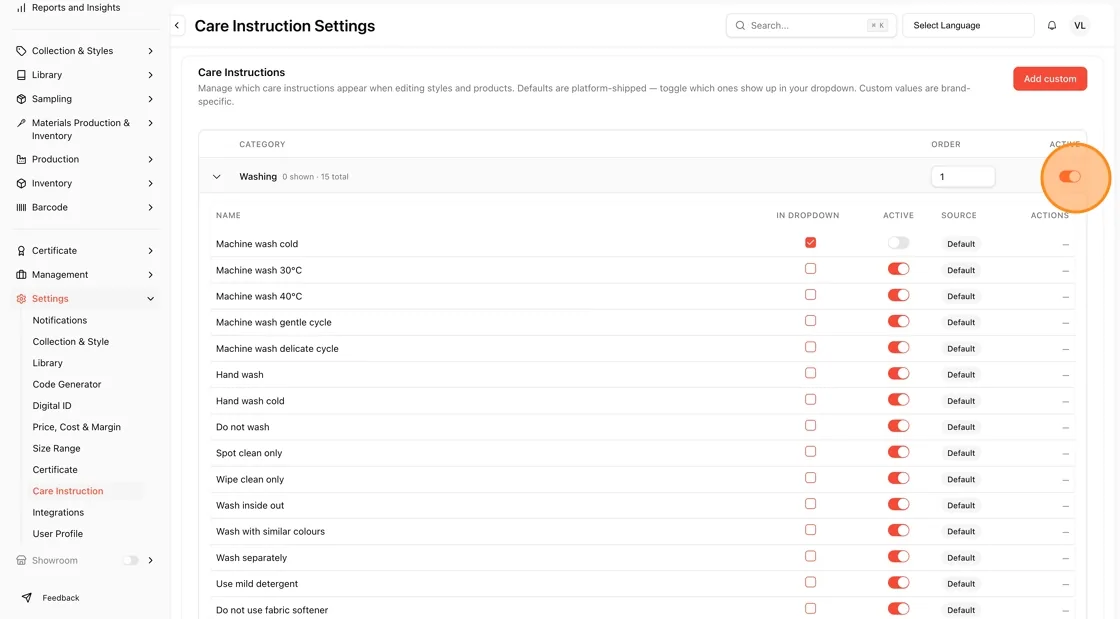Image resolution: width=1120 pixels, height=619 pixels.
Task: Turn off active toggle for Wash separately
Action: [x=899, y=556]
